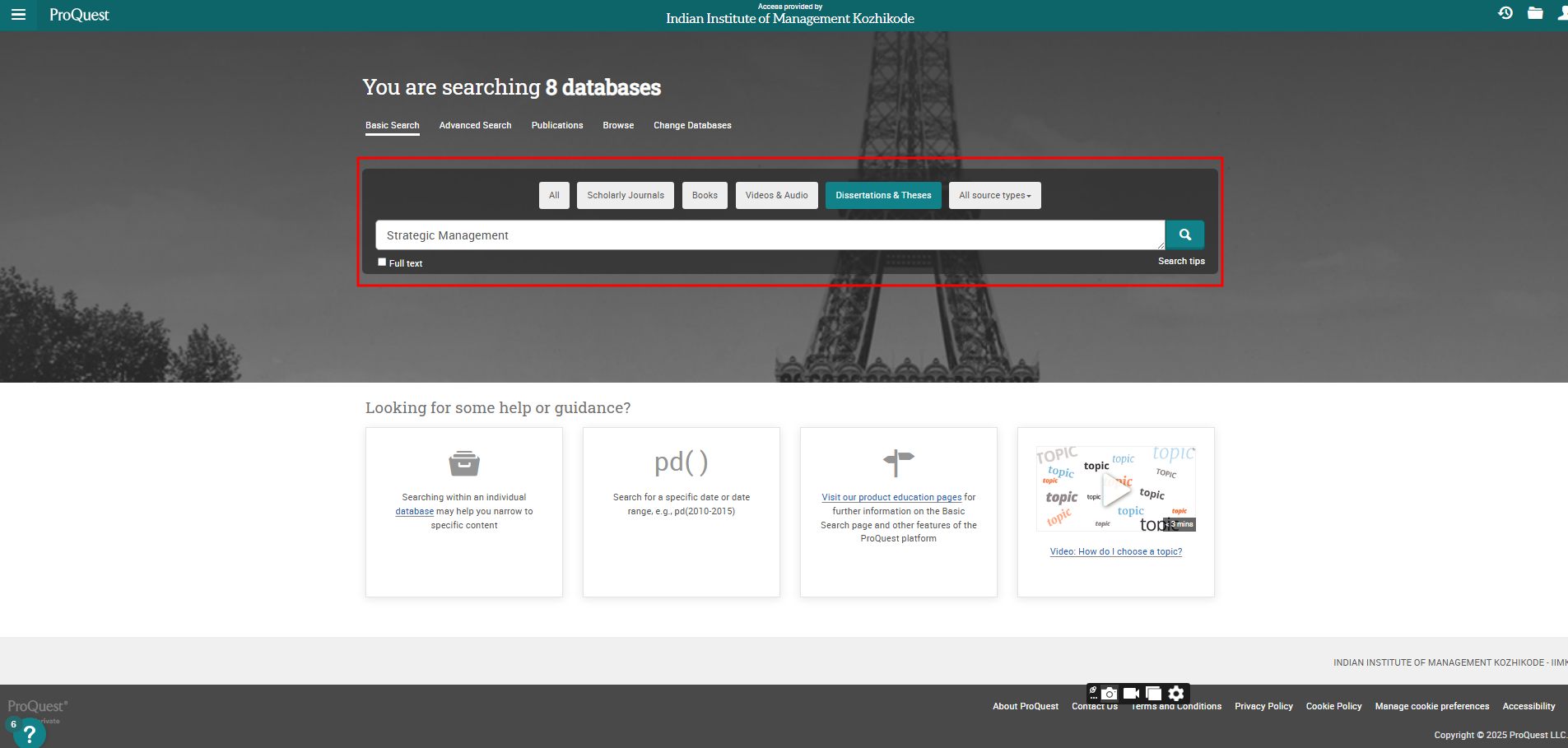Click the video record icon
Viewport: 1568px width, 748px height.
tap(1131, 694)
